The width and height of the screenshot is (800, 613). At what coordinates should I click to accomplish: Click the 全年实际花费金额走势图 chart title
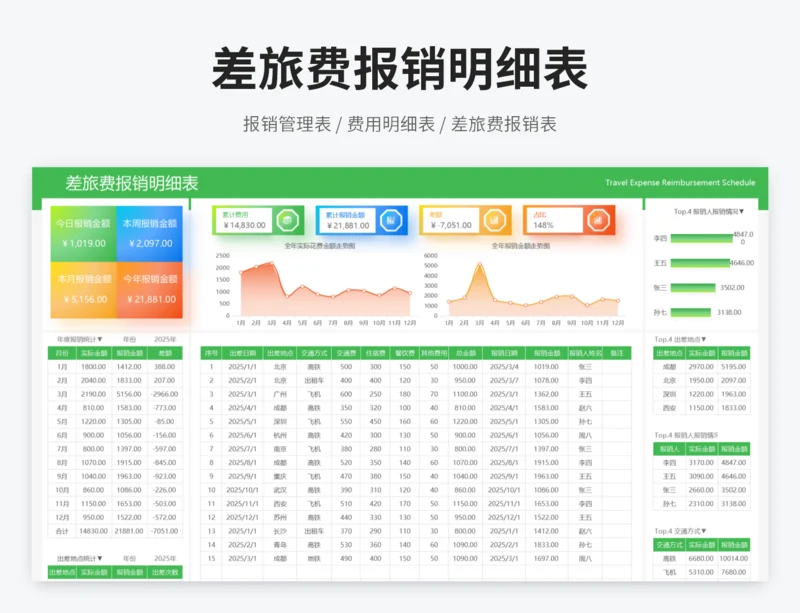[x=320, y=246]
